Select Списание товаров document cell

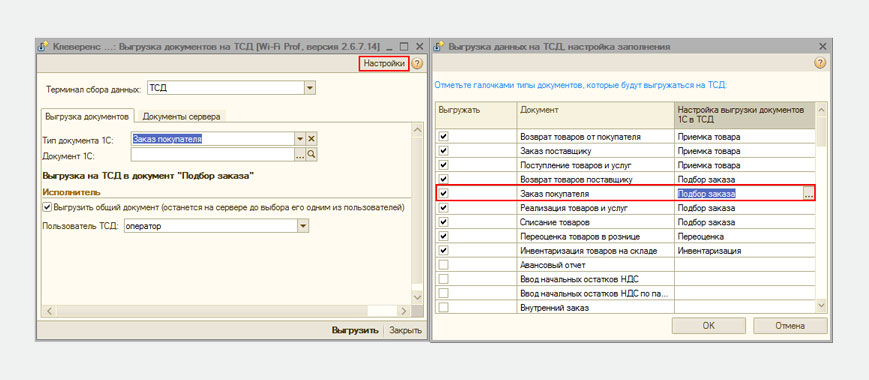click(596, 222)
